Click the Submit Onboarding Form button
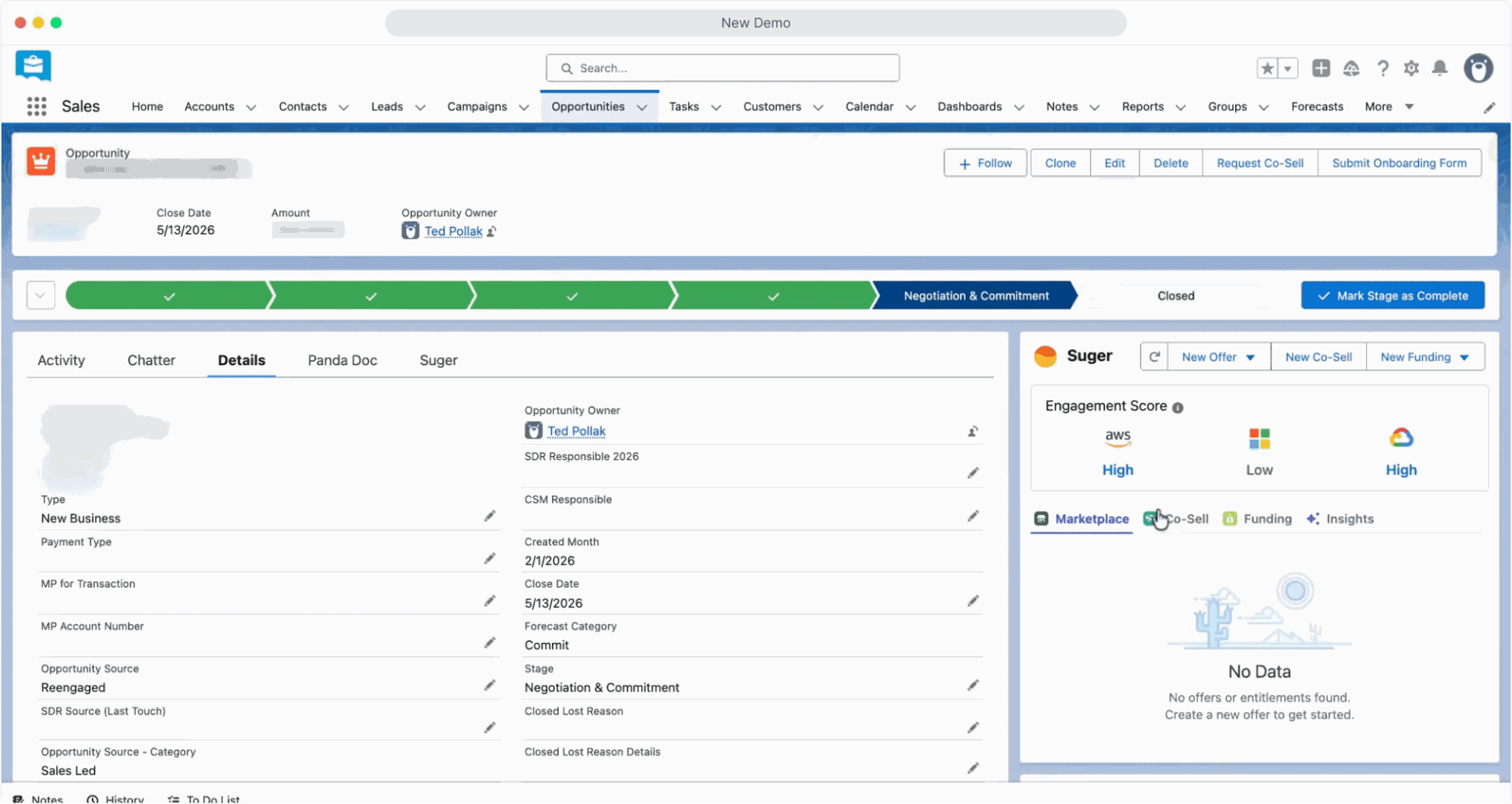This screenshot has width=1512, height=804. [x=1399, y=163]
